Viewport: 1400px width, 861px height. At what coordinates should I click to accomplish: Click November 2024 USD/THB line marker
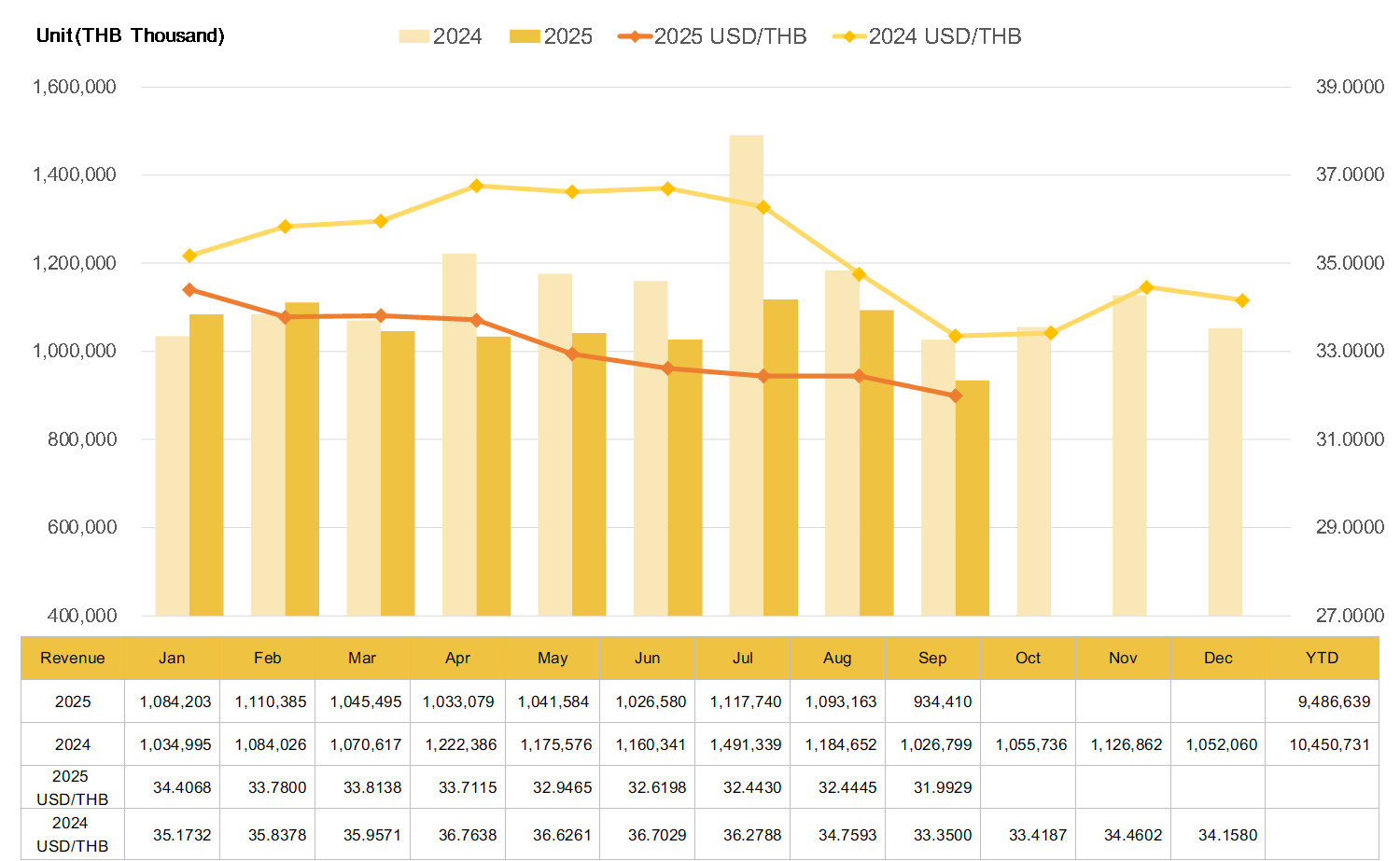click(x=1146, y=287)
